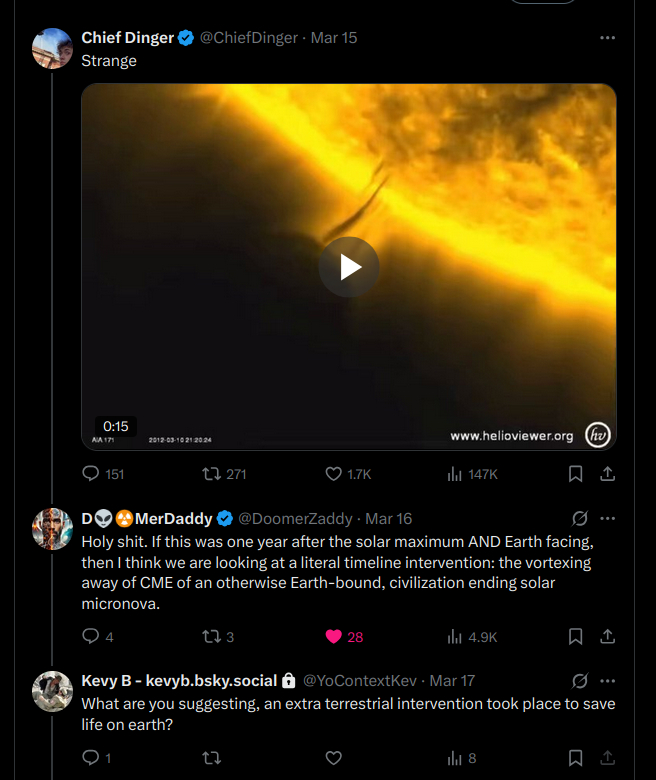
Task: Repost Chief Dinger's Strange tweet
Action: click(x=212, y=474)
